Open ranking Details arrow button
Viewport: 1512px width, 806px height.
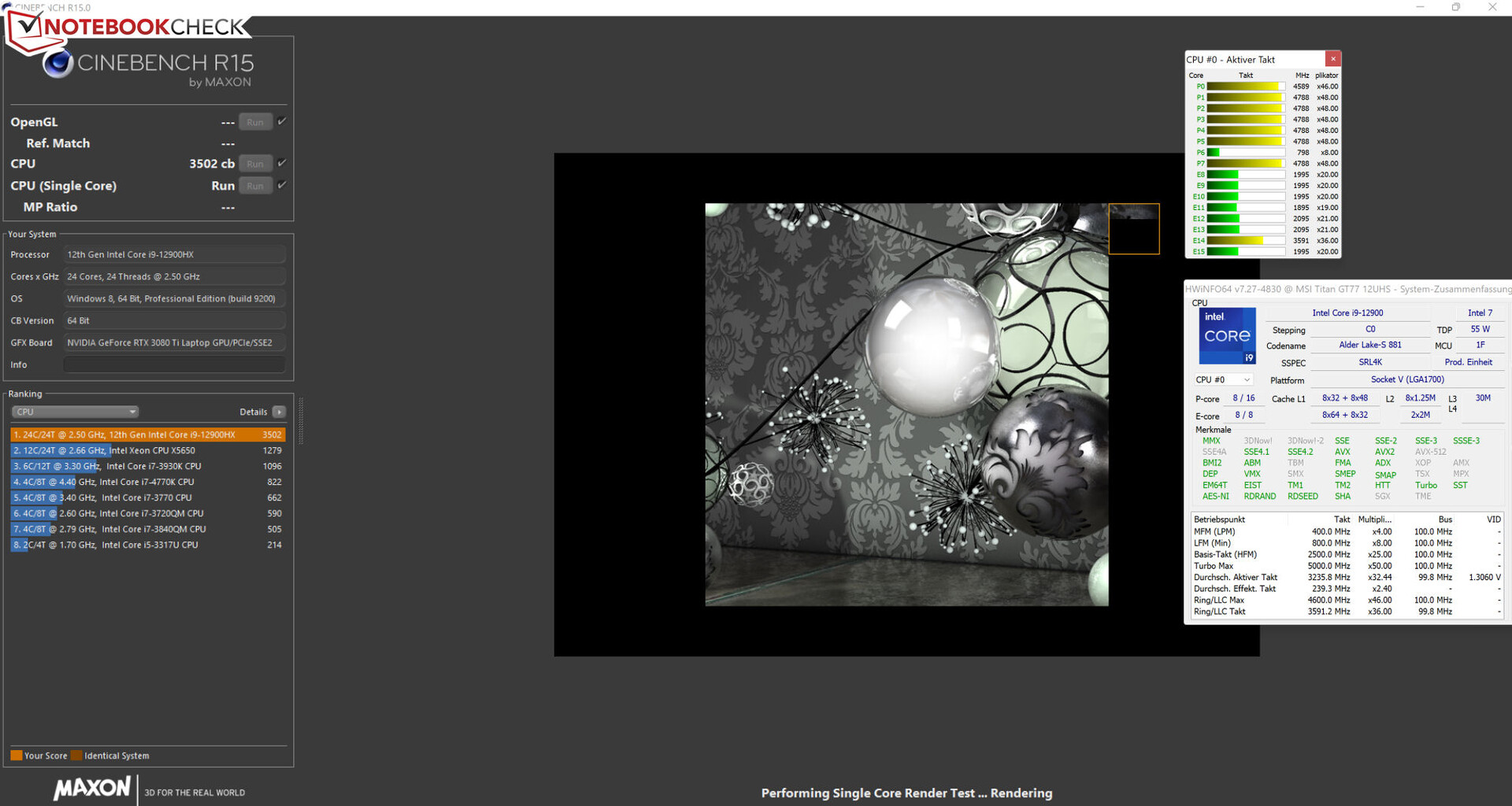279,412
